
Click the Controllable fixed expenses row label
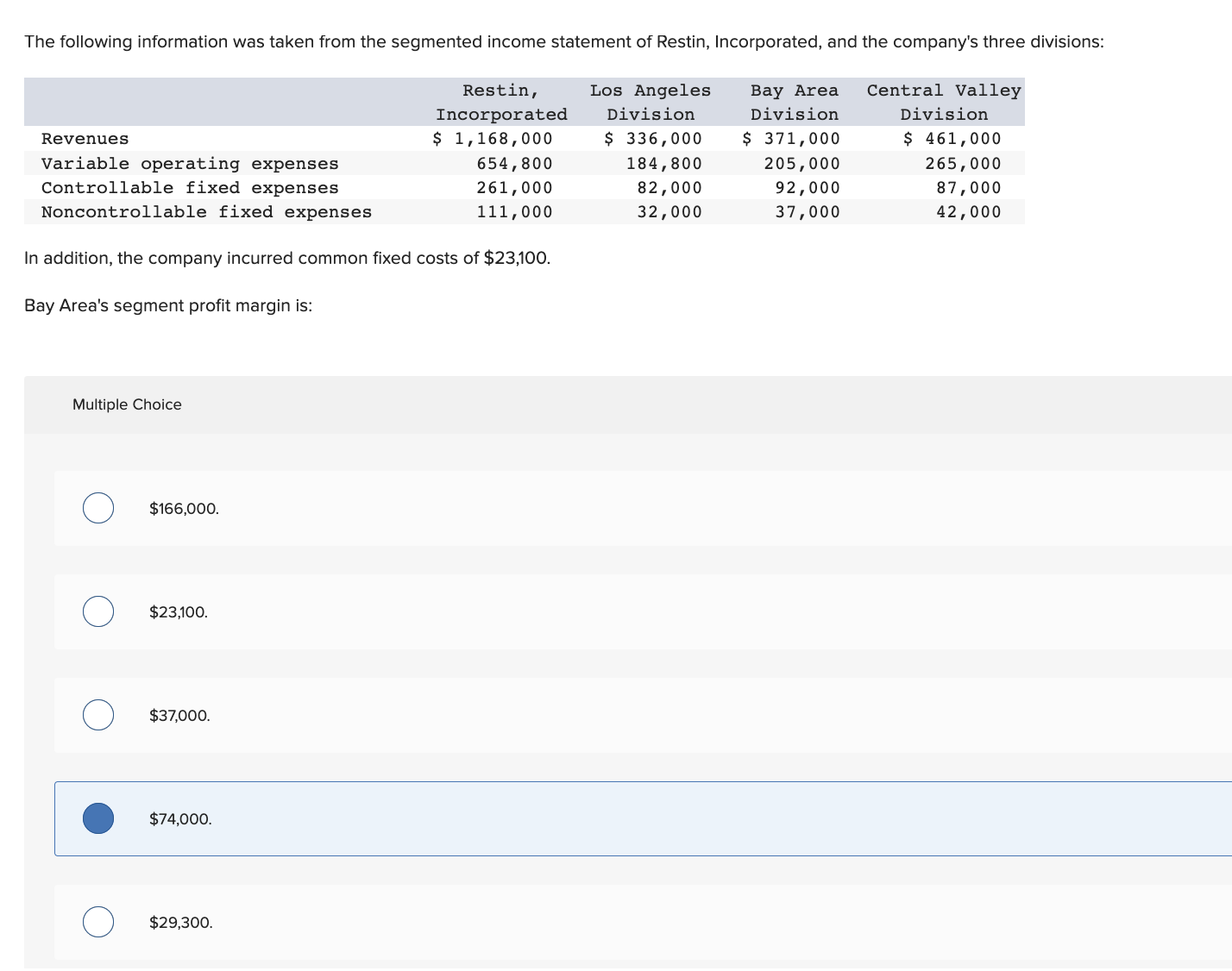pyautogui.click(x=191, y=187)
